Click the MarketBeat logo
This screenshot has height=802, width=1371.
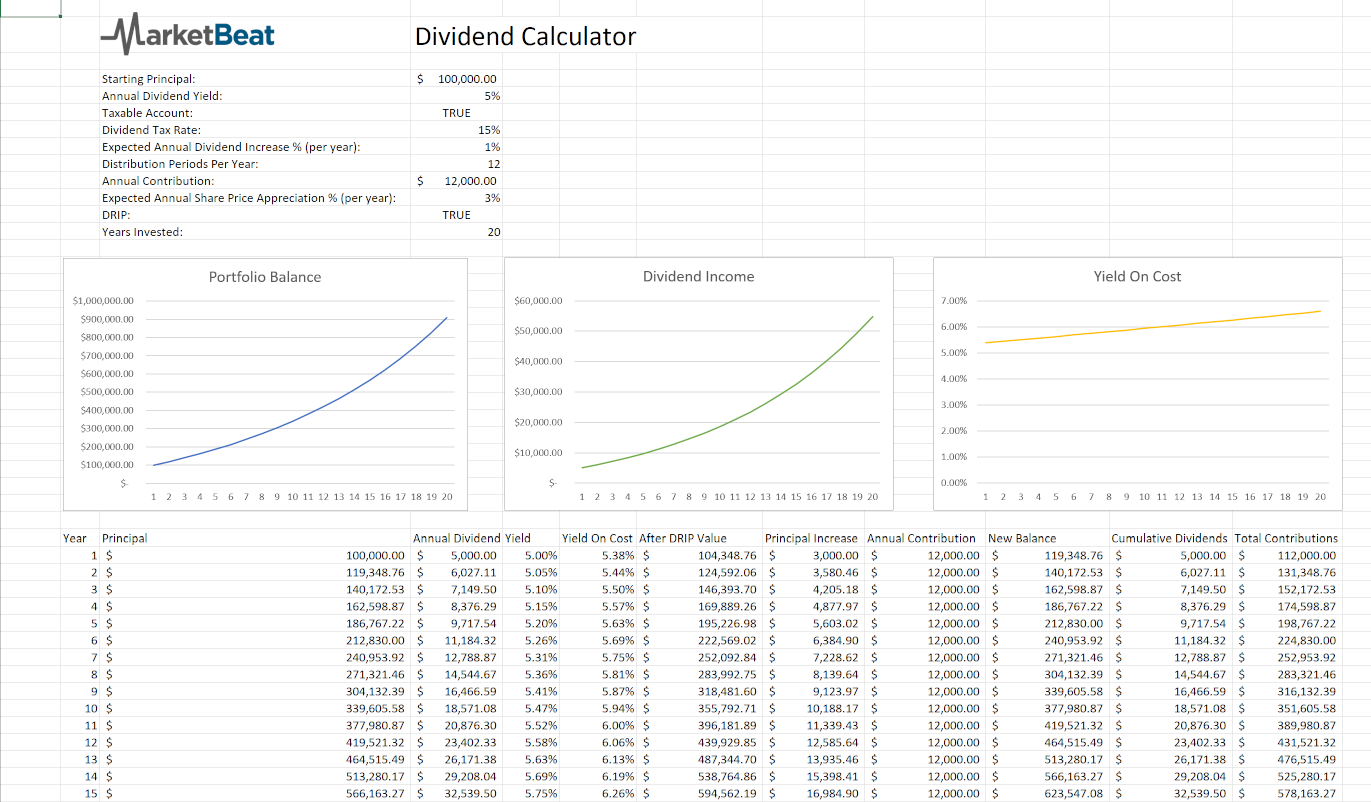click(x=188, y=36)
